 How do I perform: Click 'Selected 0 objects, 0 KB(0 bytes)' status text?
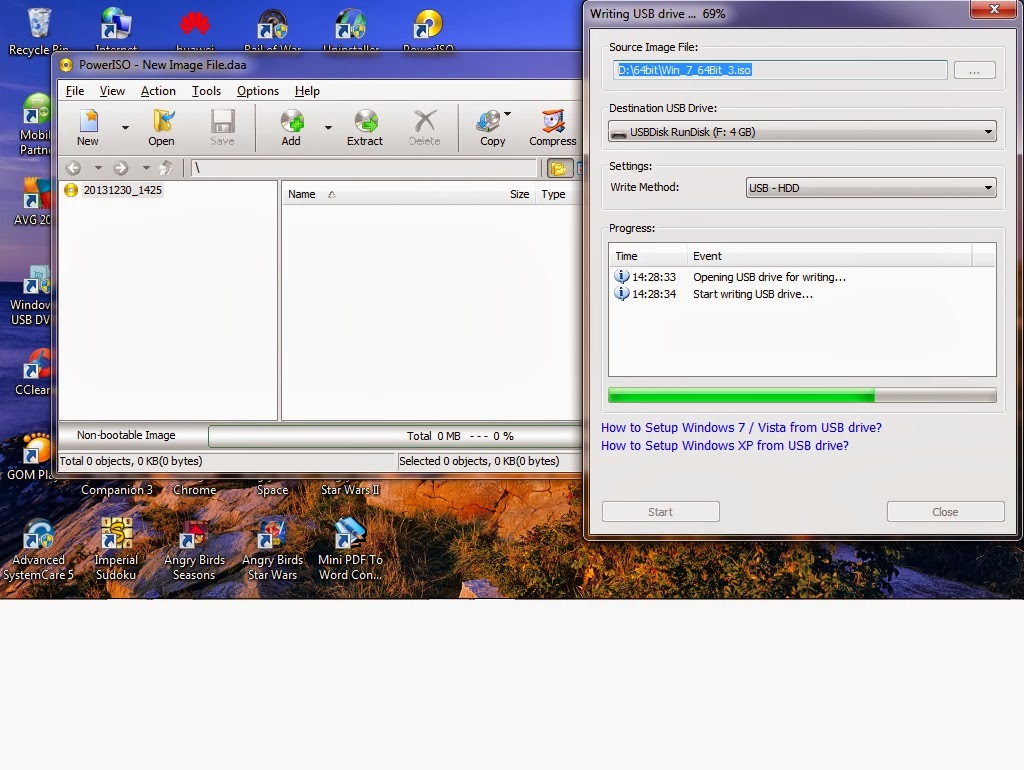(x=479, y=461)
